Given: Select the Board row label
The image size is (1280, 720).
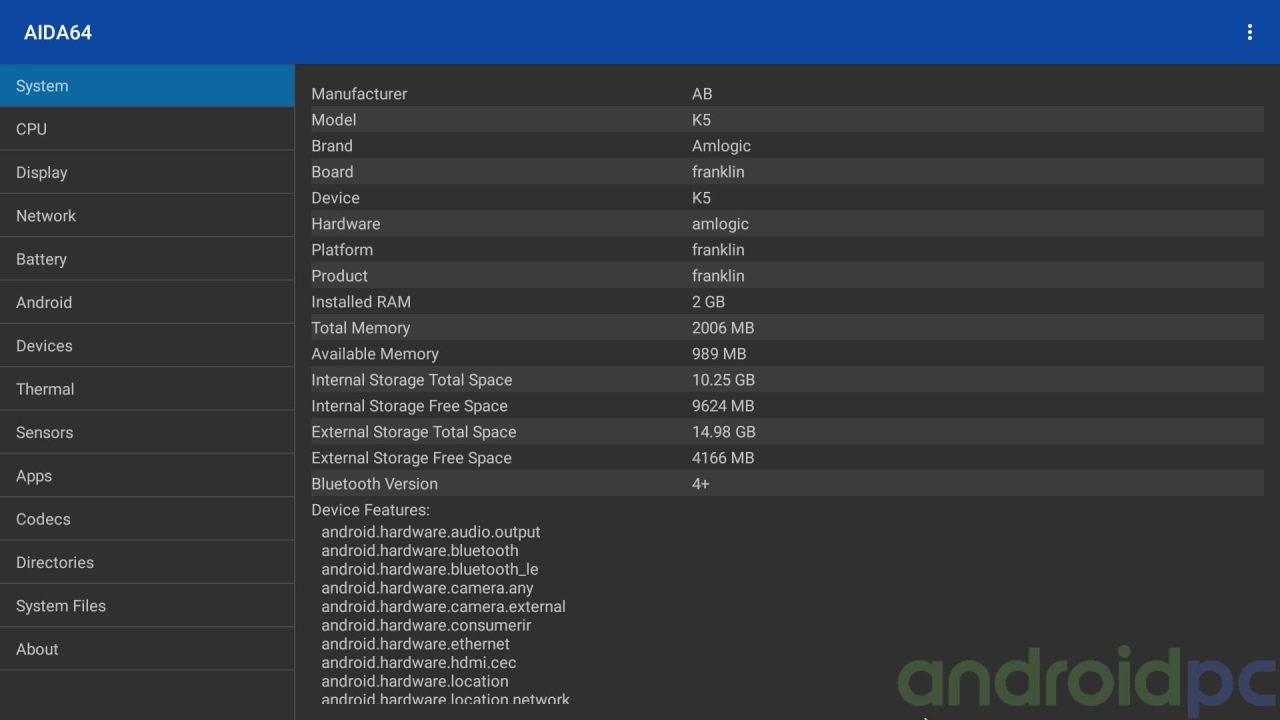Looking at the screenshot, I should (x=332, y=172).
